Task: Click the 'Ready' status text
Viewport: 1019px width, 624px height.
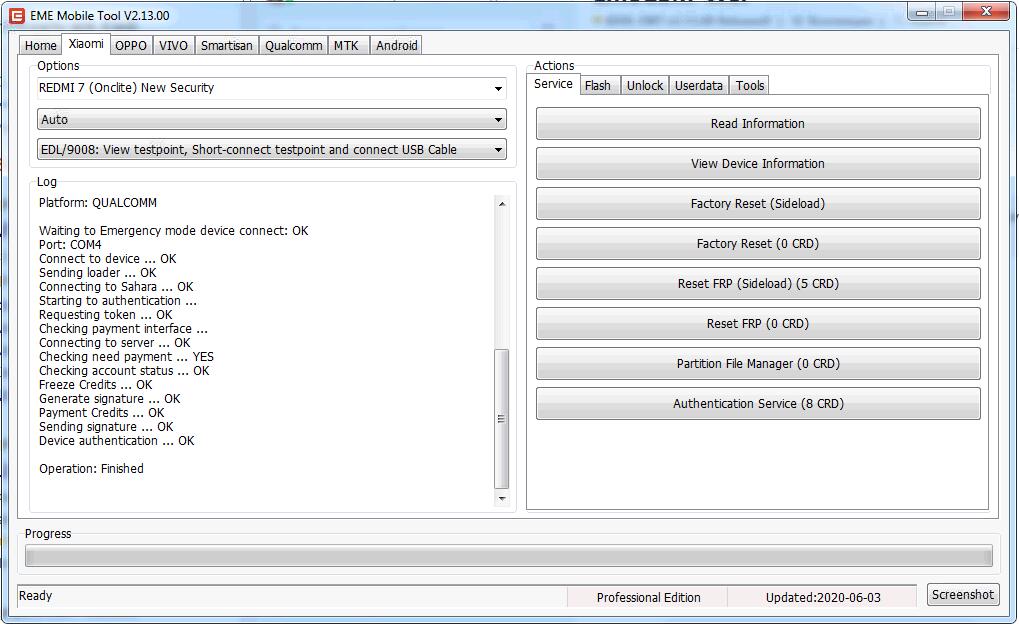Action: pyautogui.click(x=36, y=595)
